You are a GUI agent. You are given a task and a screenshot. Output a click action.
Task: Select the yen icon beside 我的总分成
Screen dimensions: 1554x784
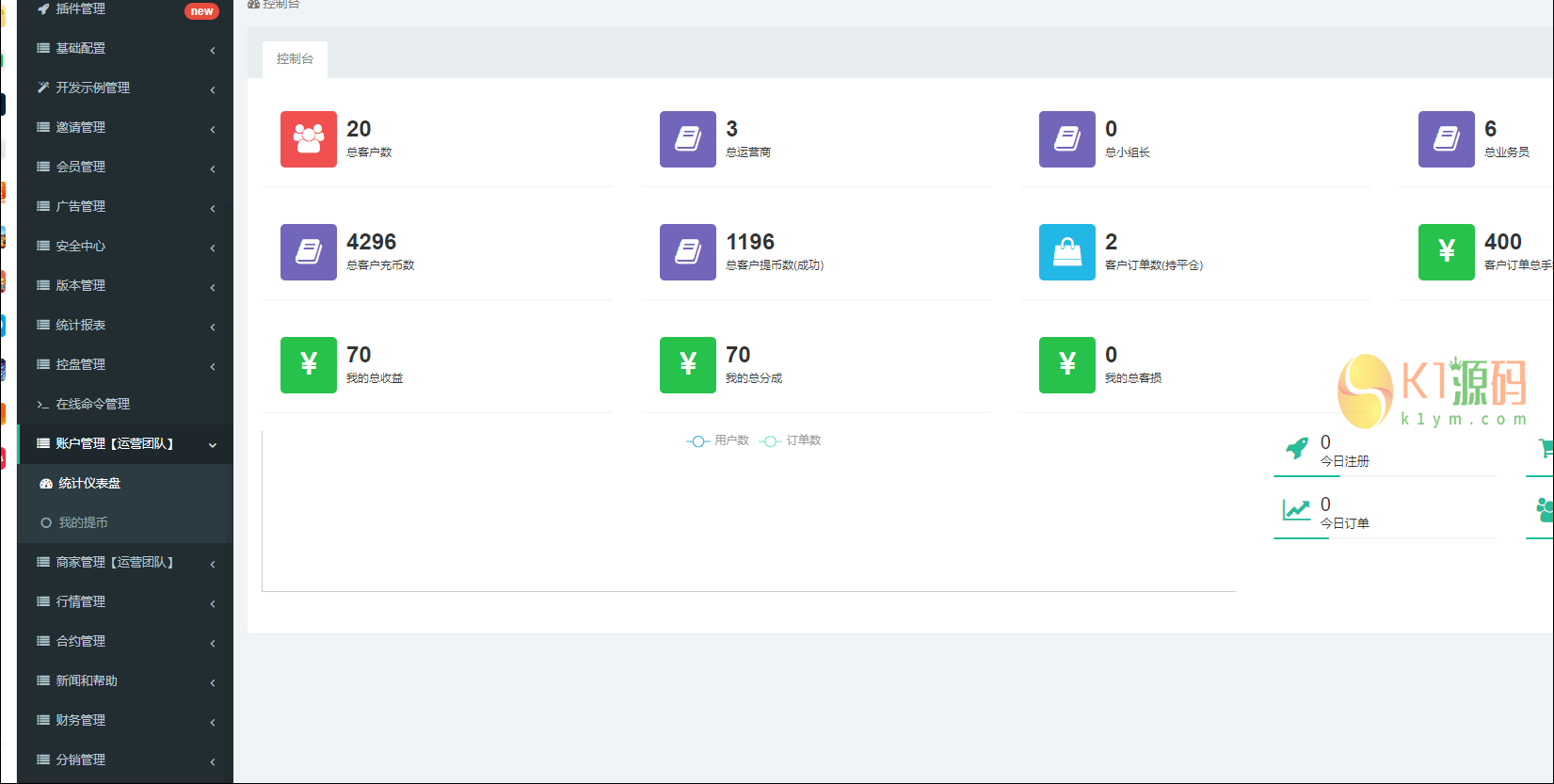tap(688, 365)
